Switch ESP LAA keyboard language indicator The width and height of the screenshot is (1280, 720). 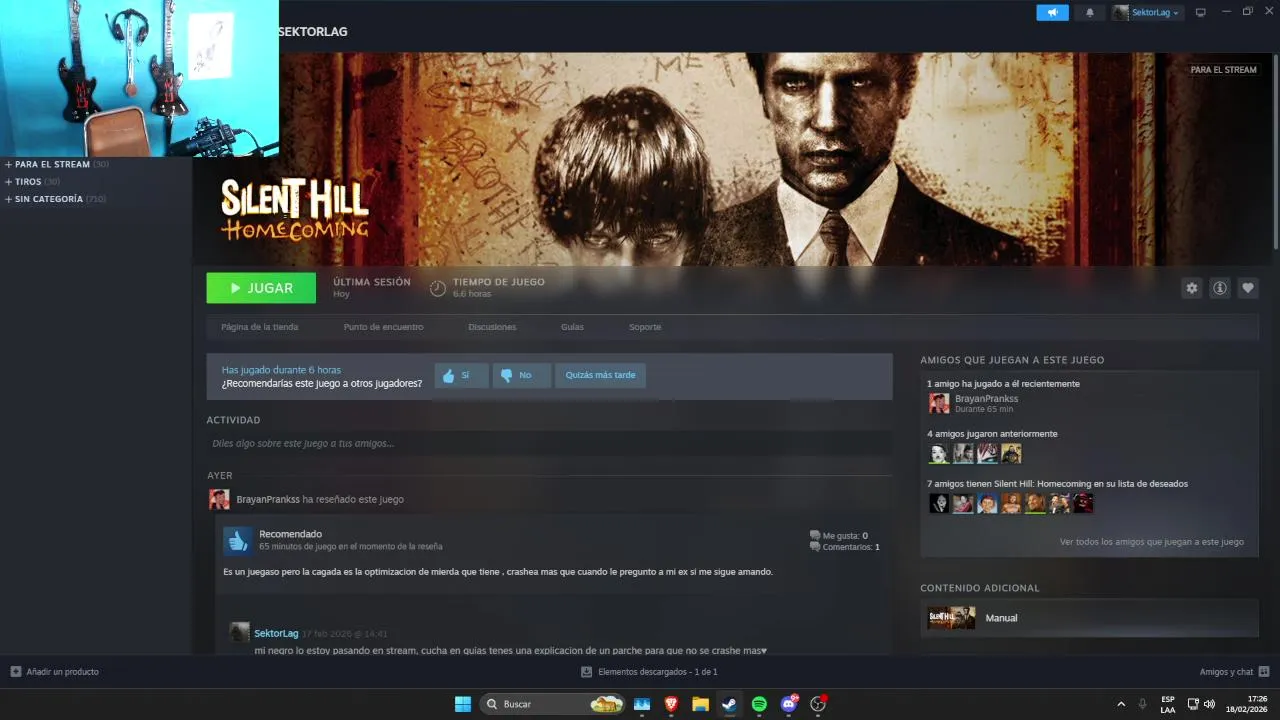[x=1168, y=704]
